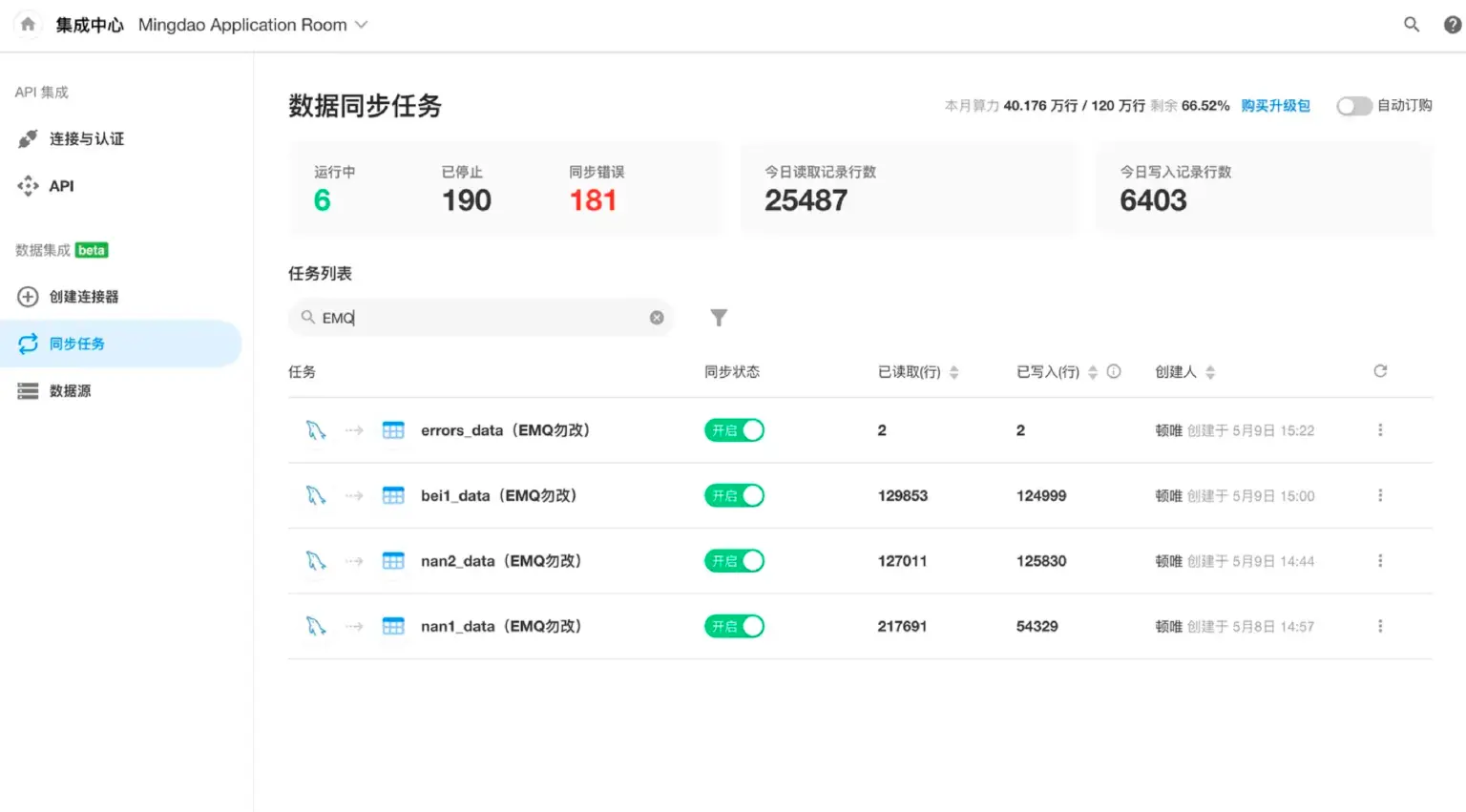Open the 数据源 sidebar section

click(72, 390)
